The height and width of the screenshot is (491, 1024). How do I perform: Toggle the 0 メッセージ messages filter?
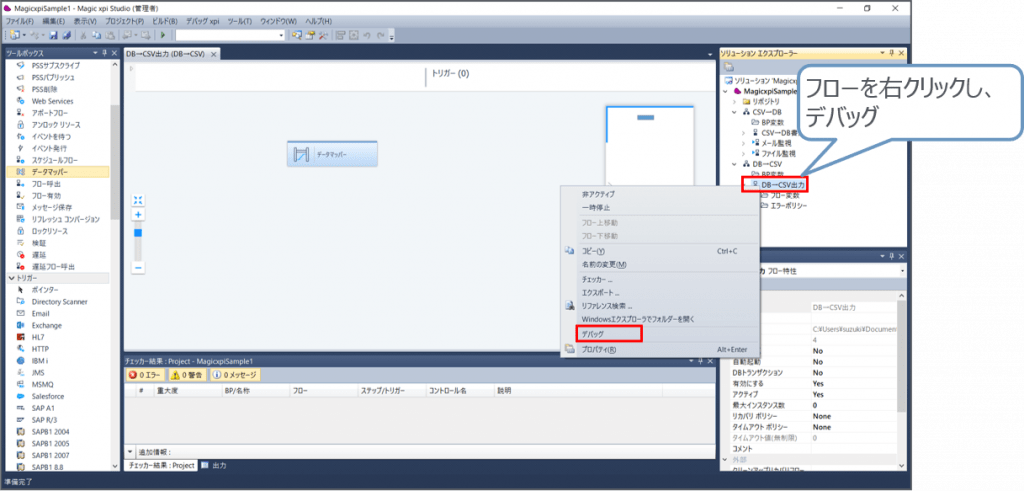(235, 374)
